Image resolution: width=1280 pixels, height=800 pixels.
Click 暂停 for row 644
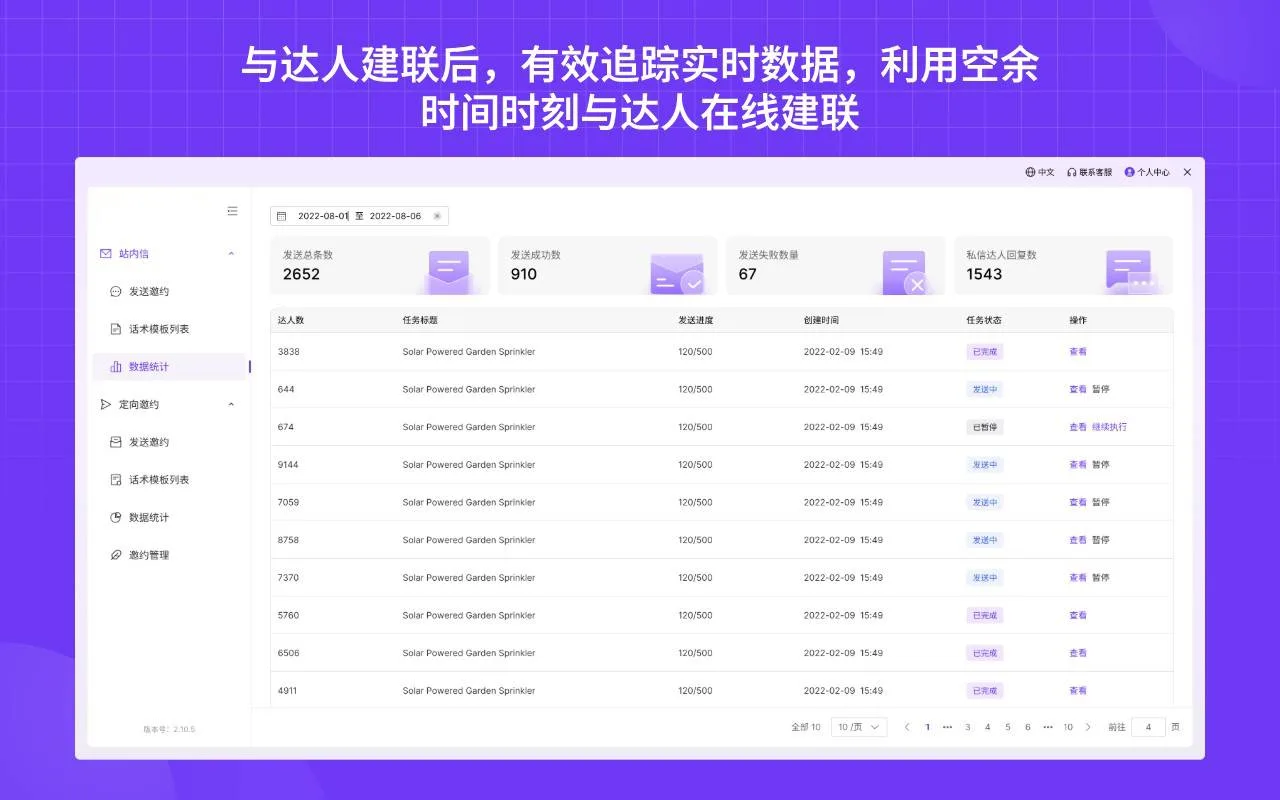pos(1101,390)
